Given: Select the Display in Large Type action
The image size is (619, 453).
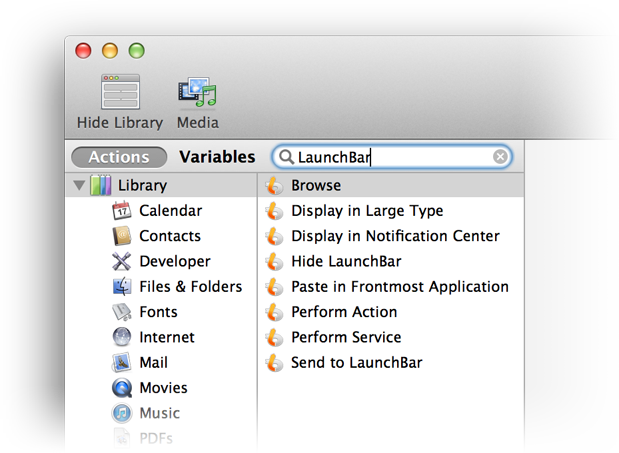Looking at the screenshot, I should click(x=367, y=211).
